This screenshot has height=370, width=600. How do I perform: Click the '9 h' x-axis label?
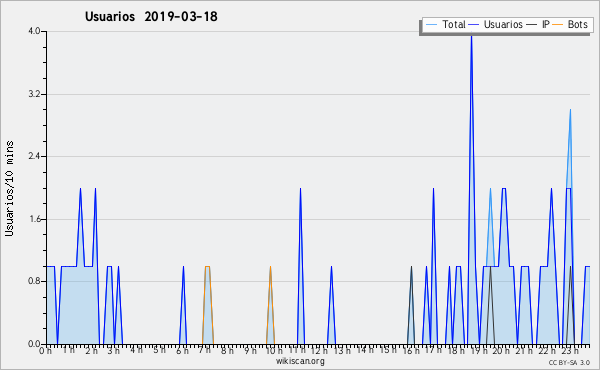tap(250, 350)
